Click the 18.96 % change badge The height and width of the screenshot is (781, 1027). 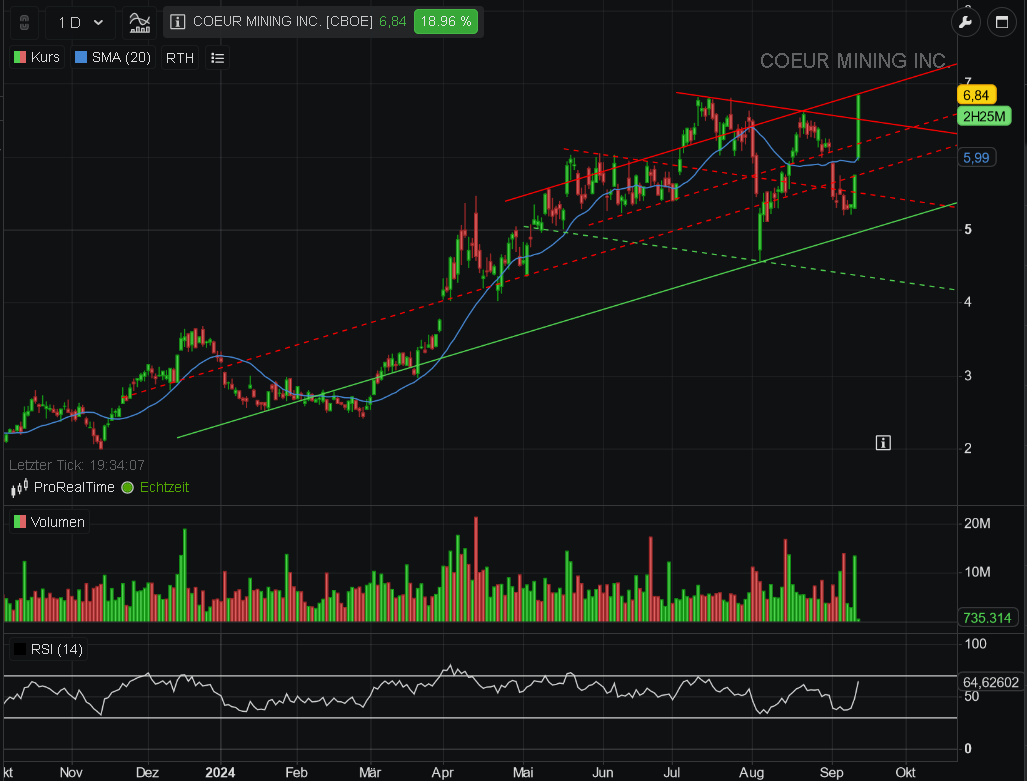click(445, 22)
